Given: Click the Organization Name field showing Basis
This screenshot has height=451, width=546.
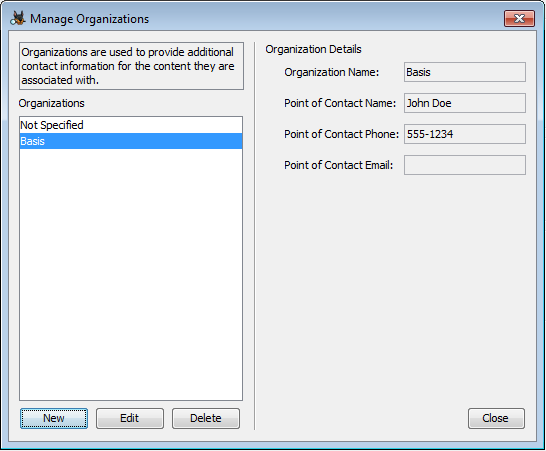Looking at the screenshot, I should pyautogui.click(x=465, y=72).
